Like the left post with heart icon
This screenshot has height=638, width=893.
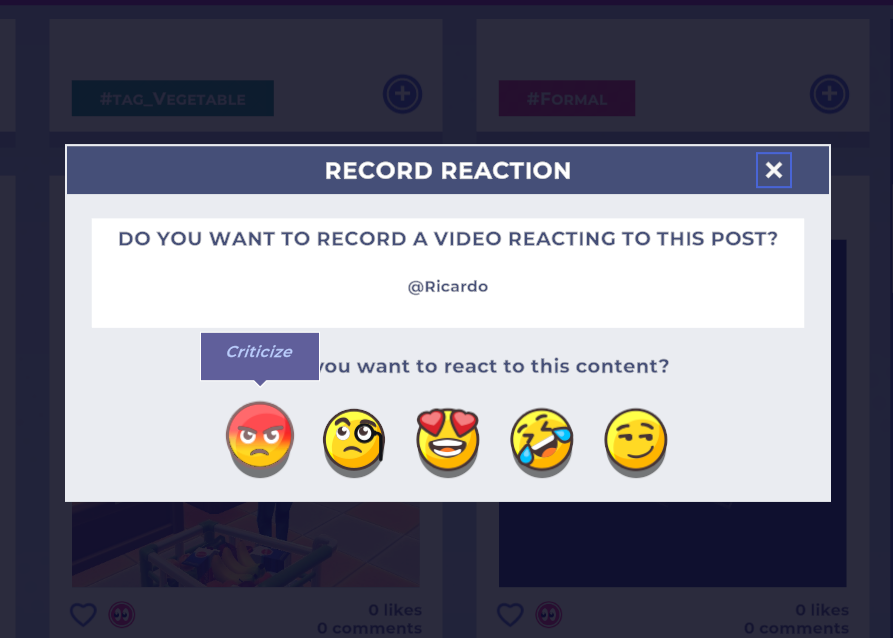84,614
